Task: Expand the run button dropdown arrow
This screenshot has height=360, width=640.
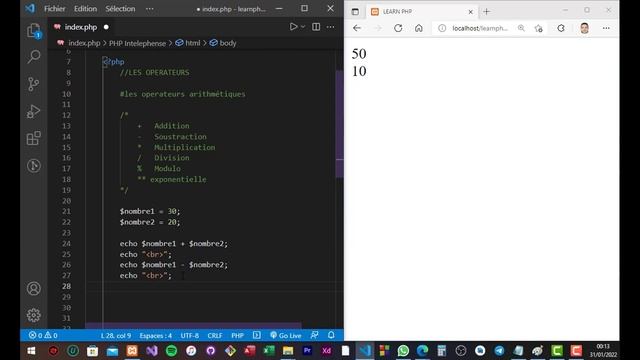Action: (x=303, y=27)
